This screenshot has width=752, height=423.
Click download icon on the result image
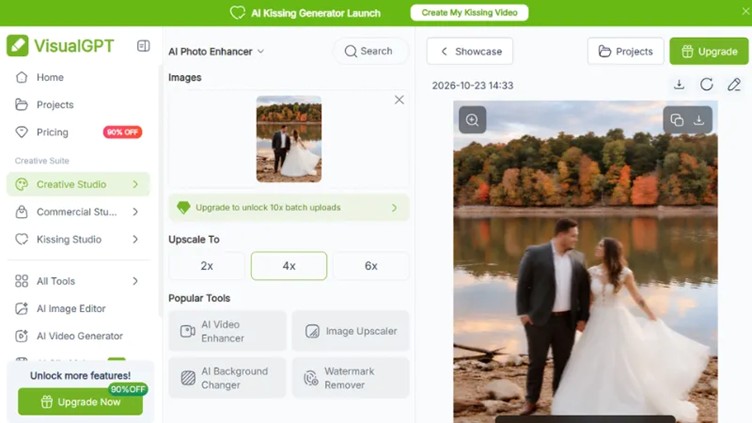pyautogui.click(x=699, y=120)
